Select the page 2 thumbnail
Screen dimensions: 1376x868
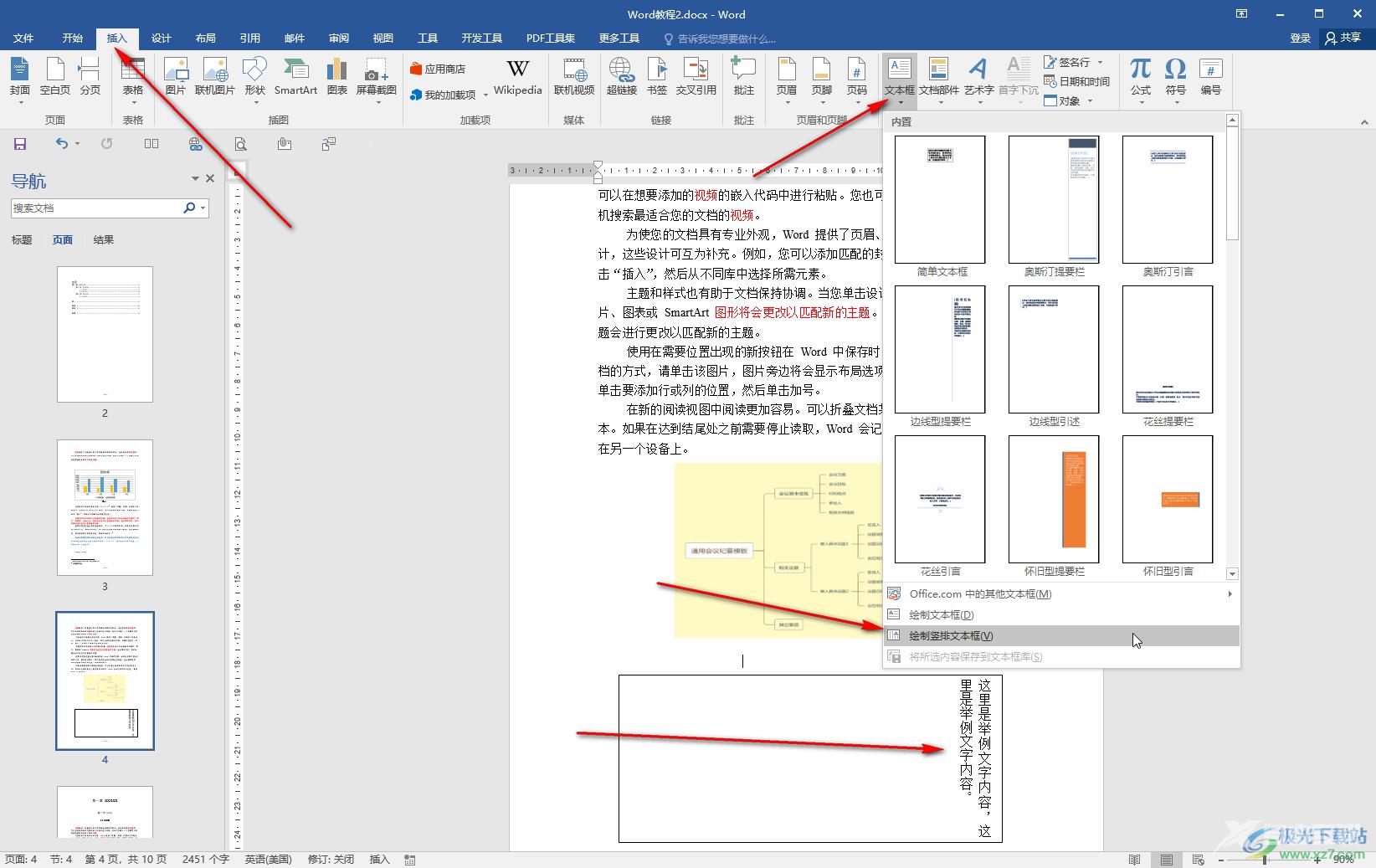[x=105, y=334]
